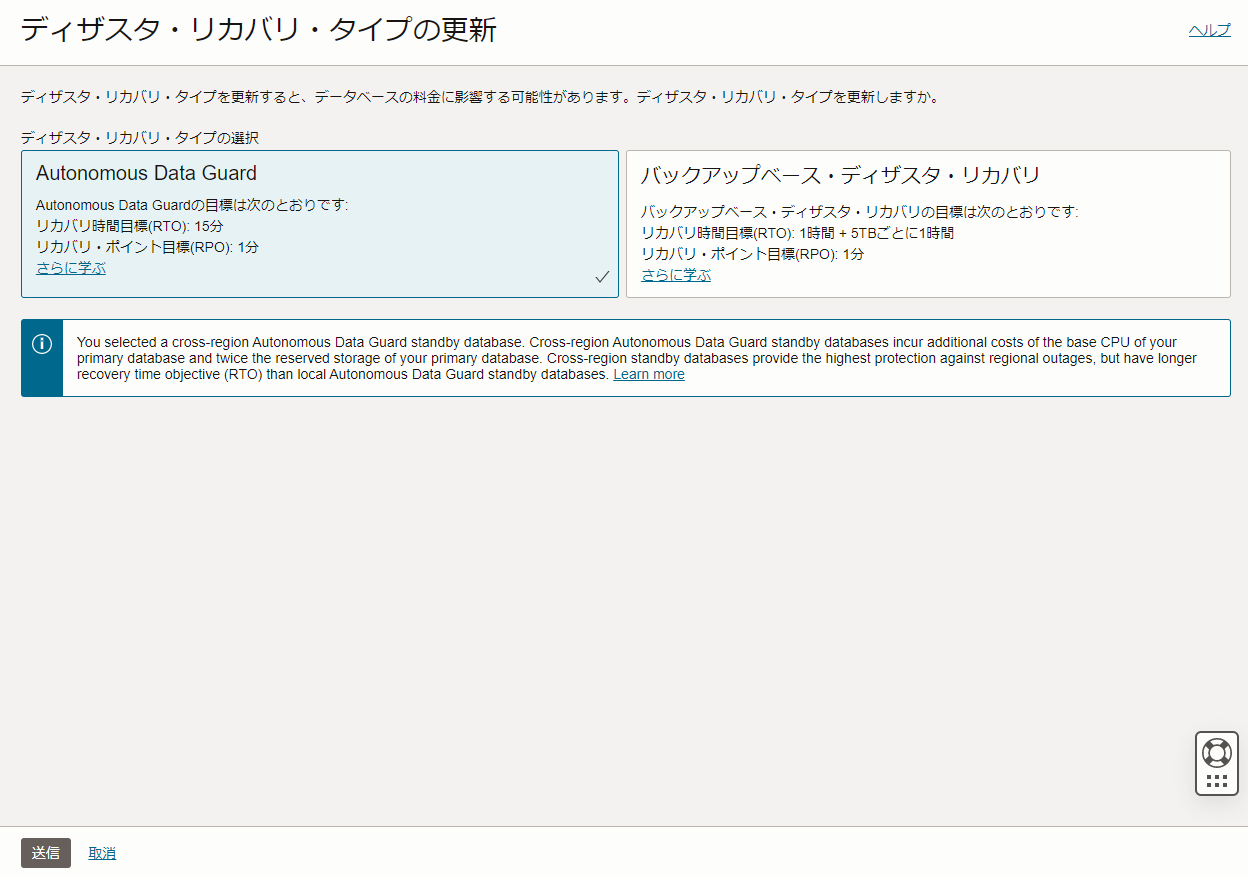The height and width of the screenshot is (876, 1248).
Task: Click the 送信 button
Action: pos(46,853)
